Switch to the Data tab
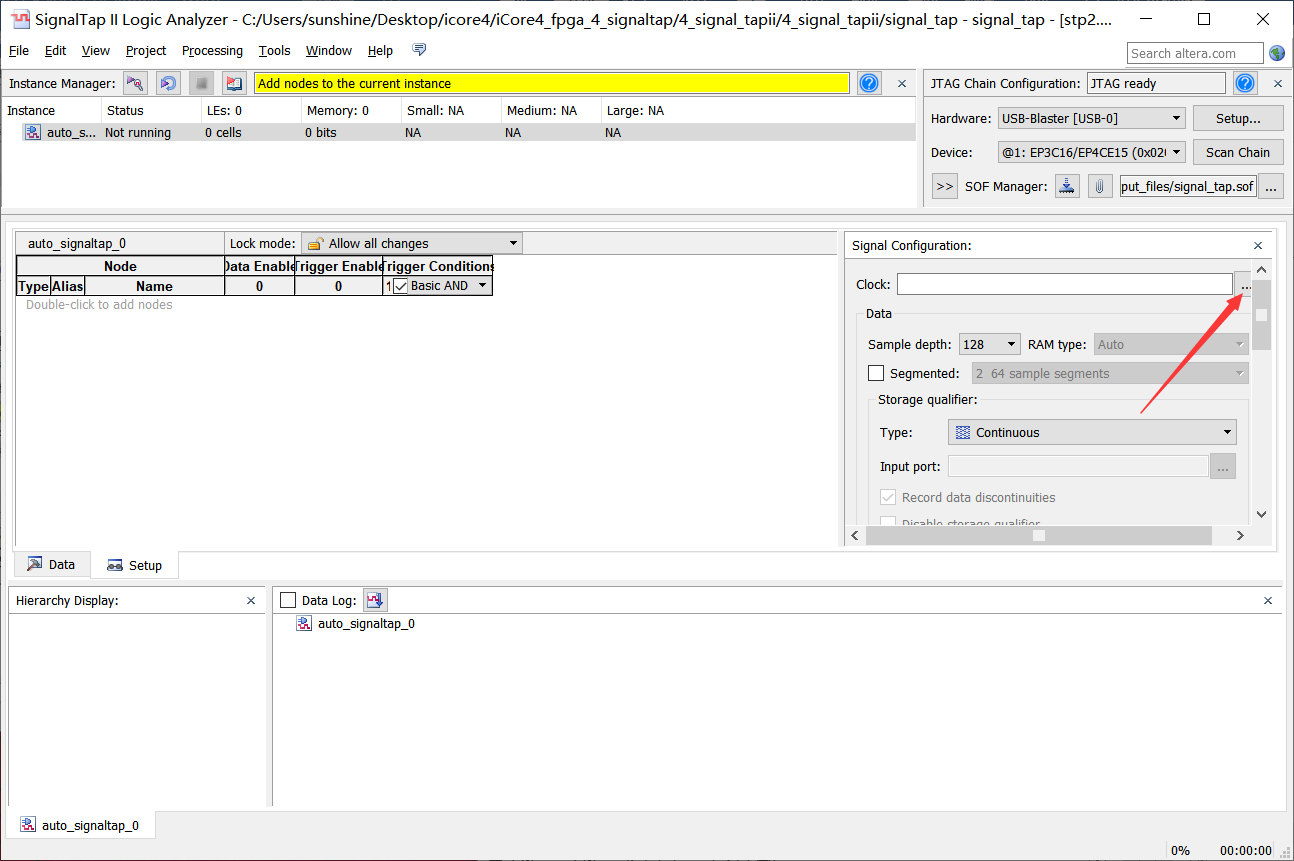This screenshot has height=861, width=1294. click(x=51, y=564)
